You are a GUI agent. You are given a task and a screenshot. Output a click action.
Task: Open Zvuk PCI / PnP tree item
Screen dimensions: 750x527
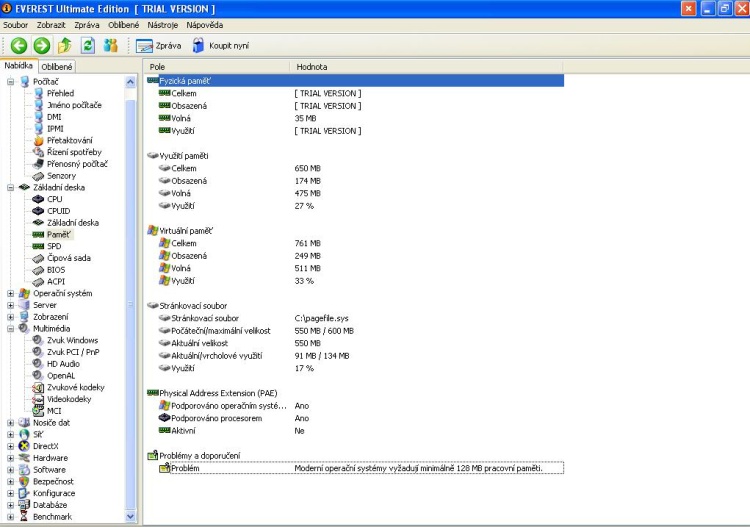[73, 352]
